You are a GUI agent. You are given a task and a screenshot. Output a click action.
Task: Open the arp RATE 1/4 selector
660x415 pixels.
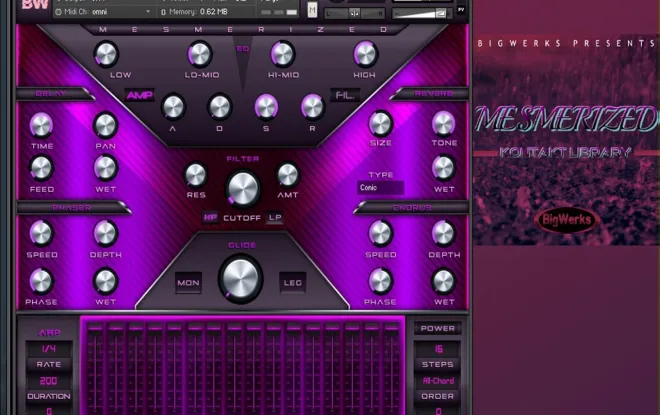coord(49,348)
